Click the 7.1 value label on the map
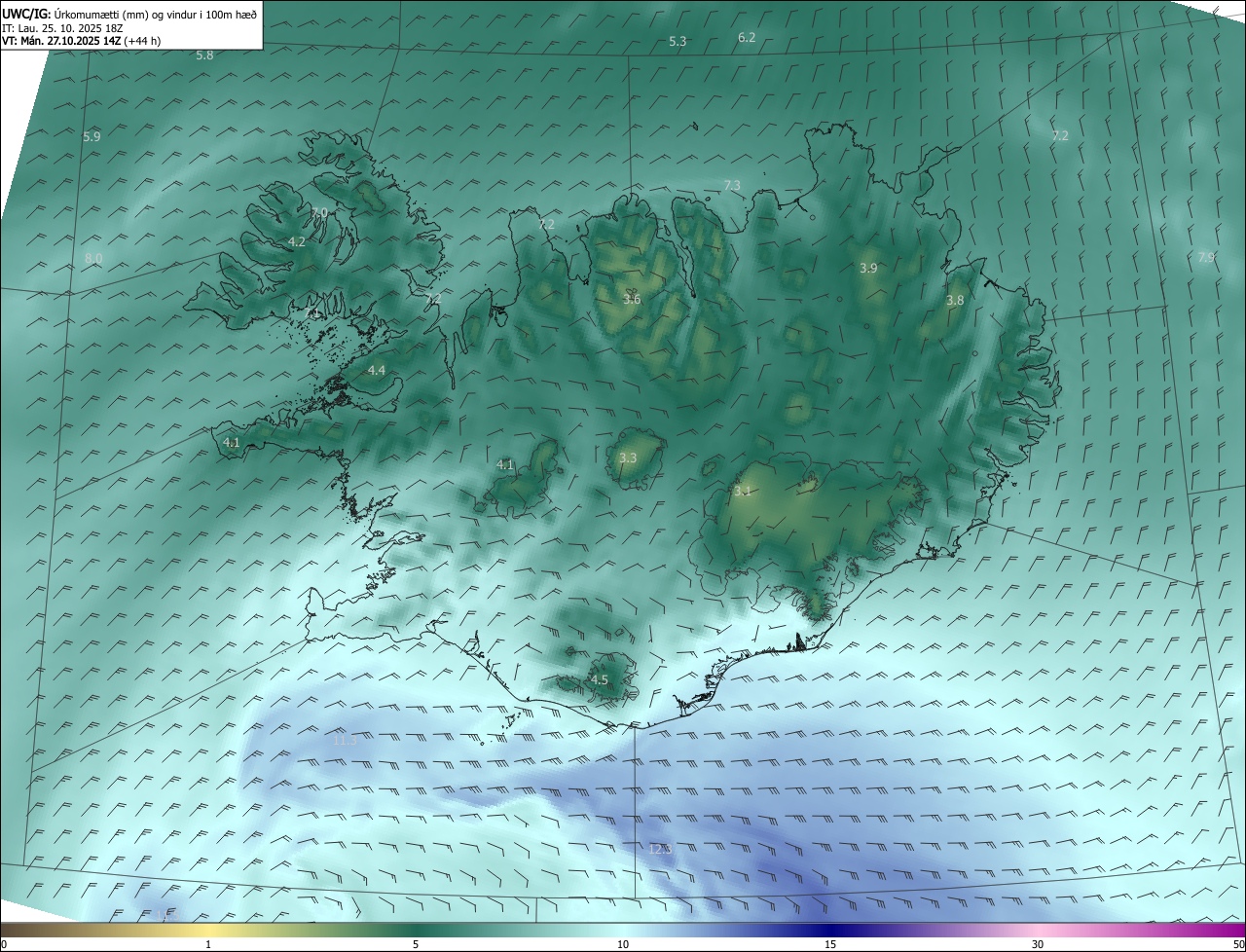This screenshot has height=952, width=1246. coord(314,312)
